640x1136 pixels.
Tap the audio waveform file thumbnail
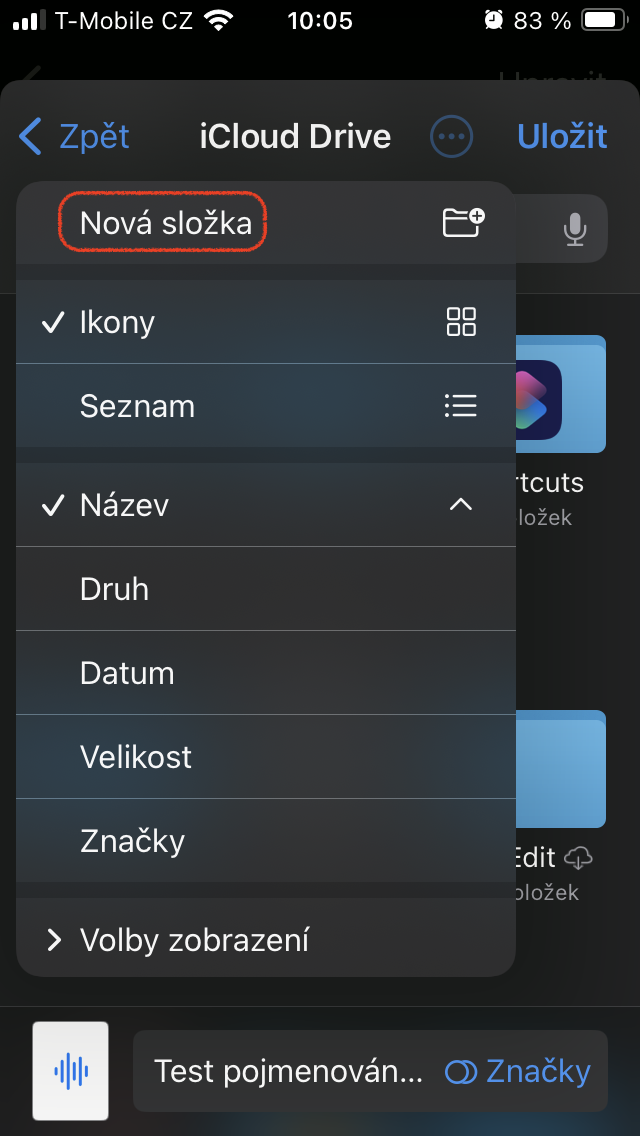pyautogui.click(x=70, y=1071)
